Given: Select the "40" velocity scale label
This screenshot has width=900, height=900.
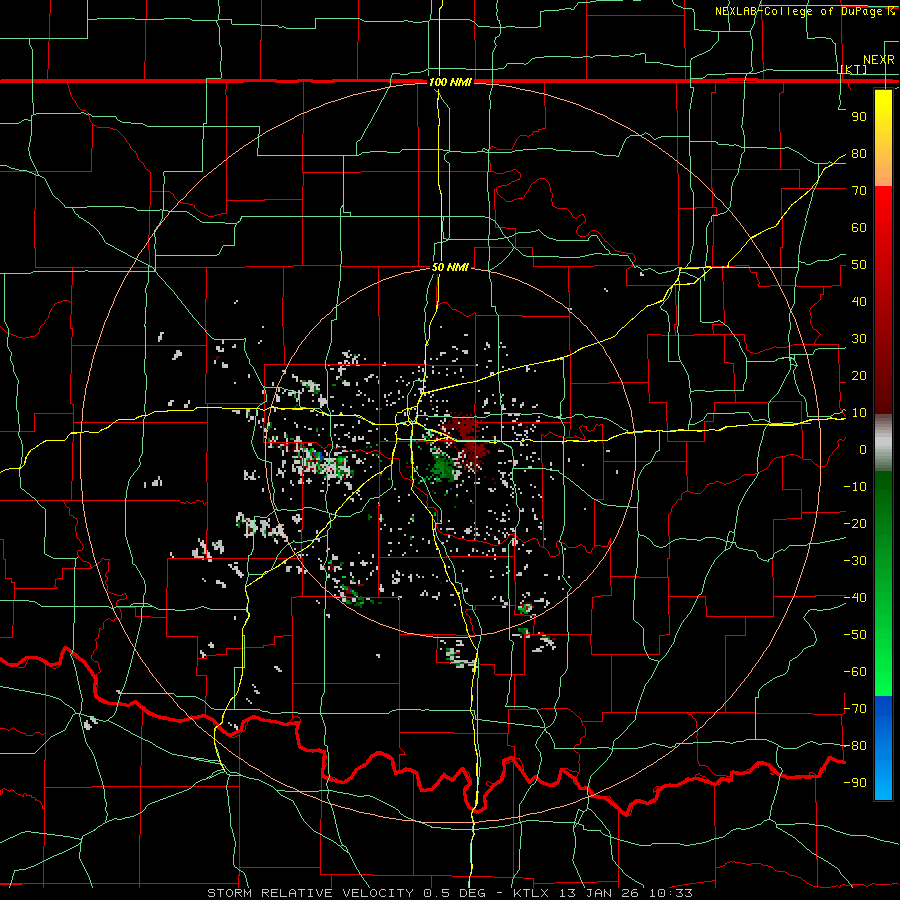Looking at the screenshot, I should [x=859, y=302].
